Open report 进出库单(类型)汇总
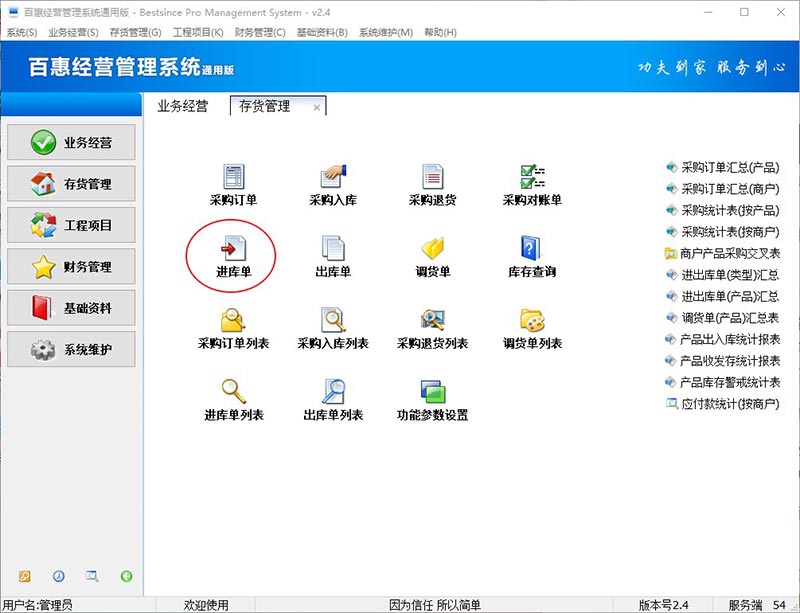This screenshot has height=613, width=800. pos(723,275)
